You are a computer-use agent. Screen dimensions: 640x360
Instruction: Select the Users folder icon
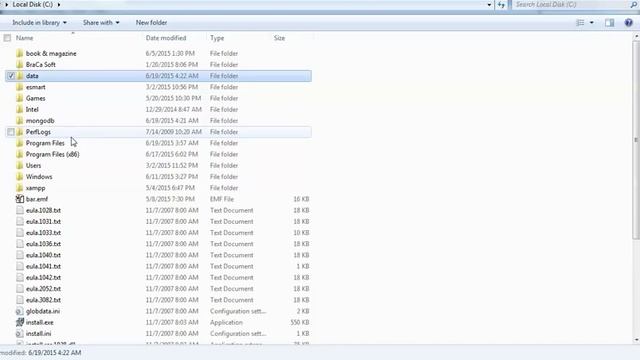point(20,166)
